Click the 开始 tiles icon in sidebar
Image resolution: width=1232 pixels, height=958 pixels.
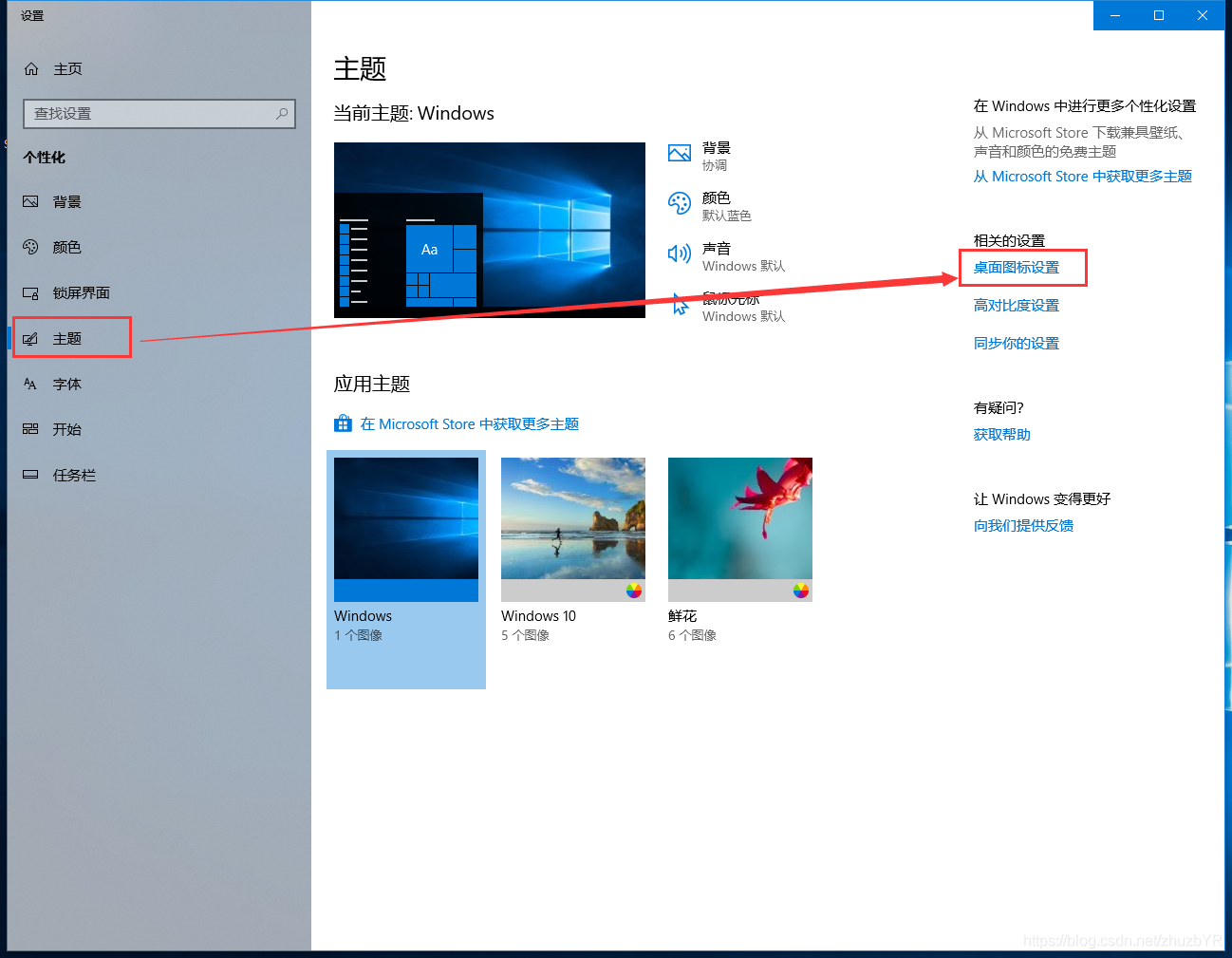(30, 429)
